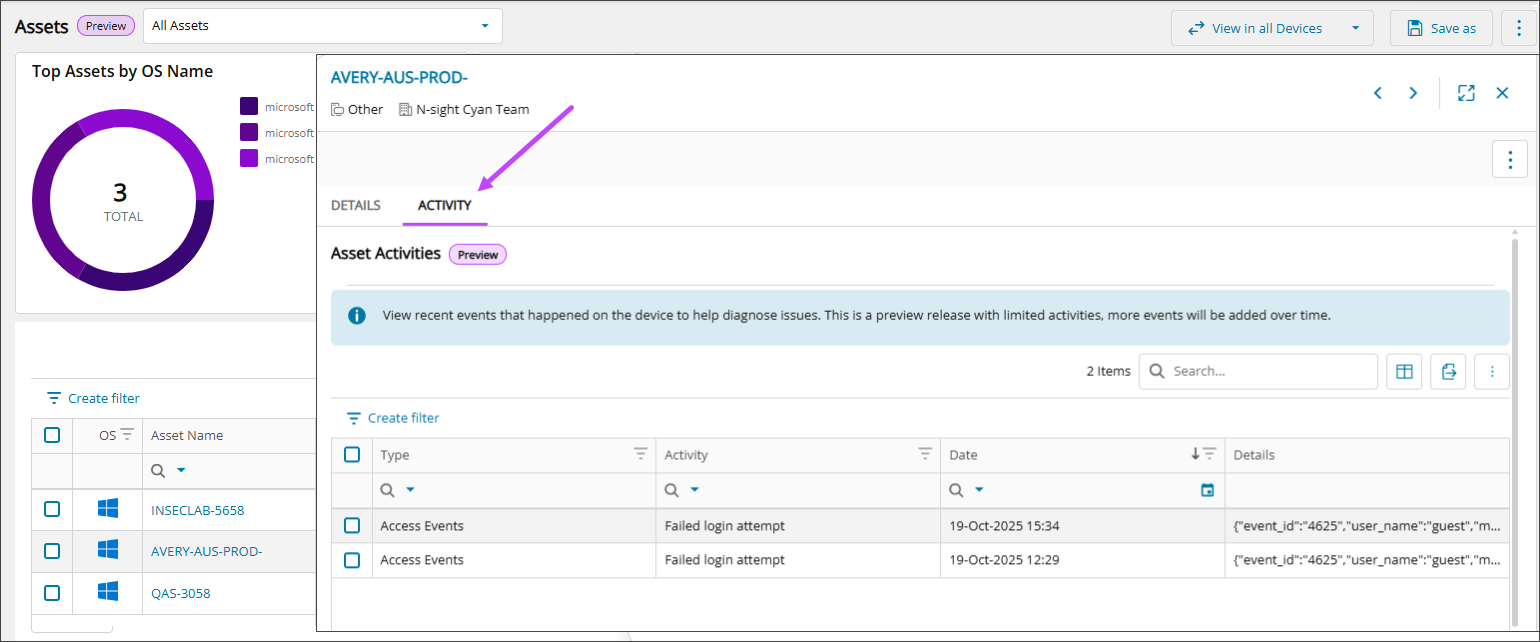
Task: Check the first Failed login attempt row
Action: pos(352,525)
